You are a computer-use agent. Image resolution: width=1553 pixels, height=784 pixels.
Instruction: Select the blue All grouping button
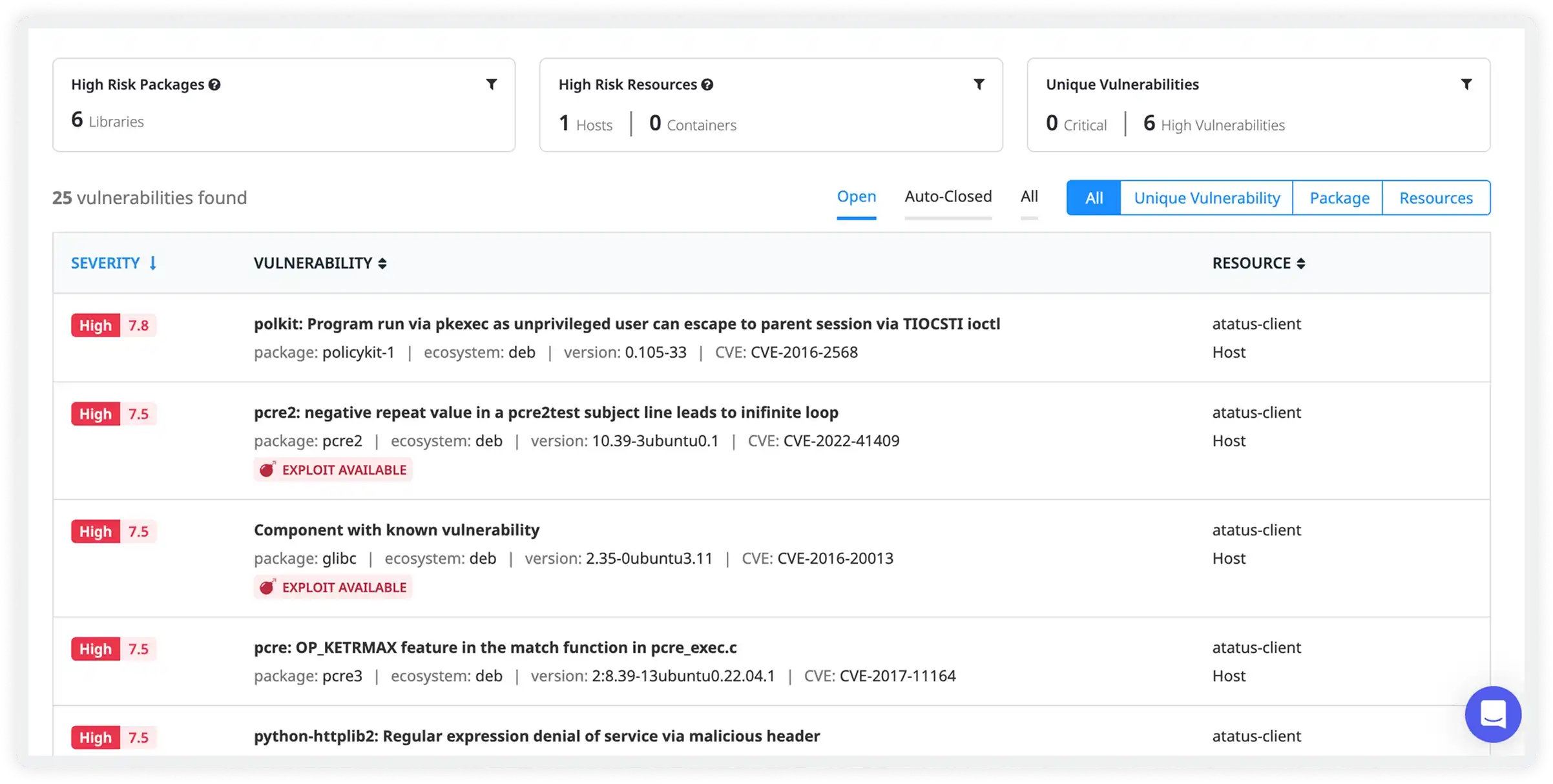pyautogui.click(x=1093, y=198)
